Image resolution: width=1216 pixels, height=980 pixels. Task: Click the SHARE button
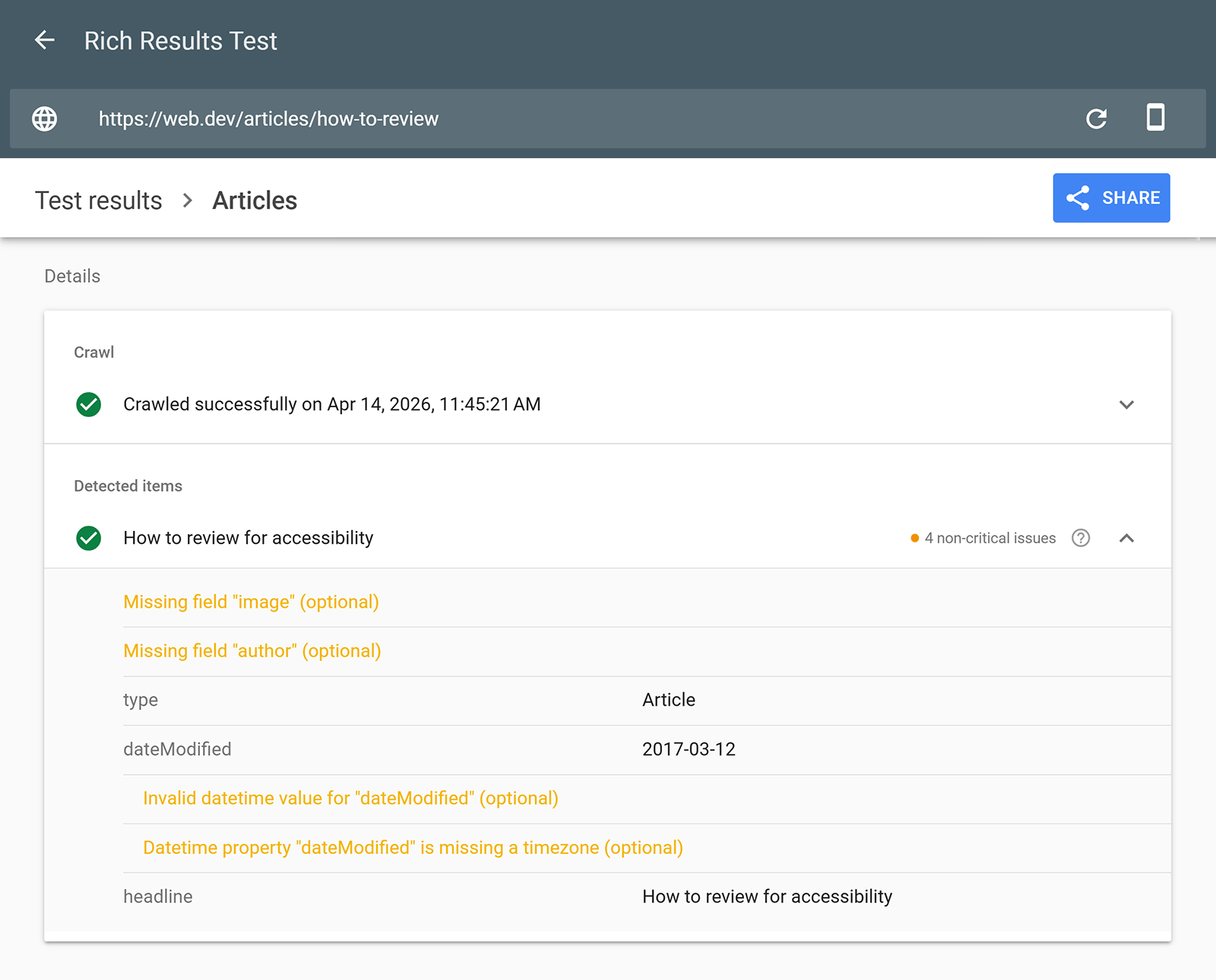pyautogui.click(x=1111, y=198)
